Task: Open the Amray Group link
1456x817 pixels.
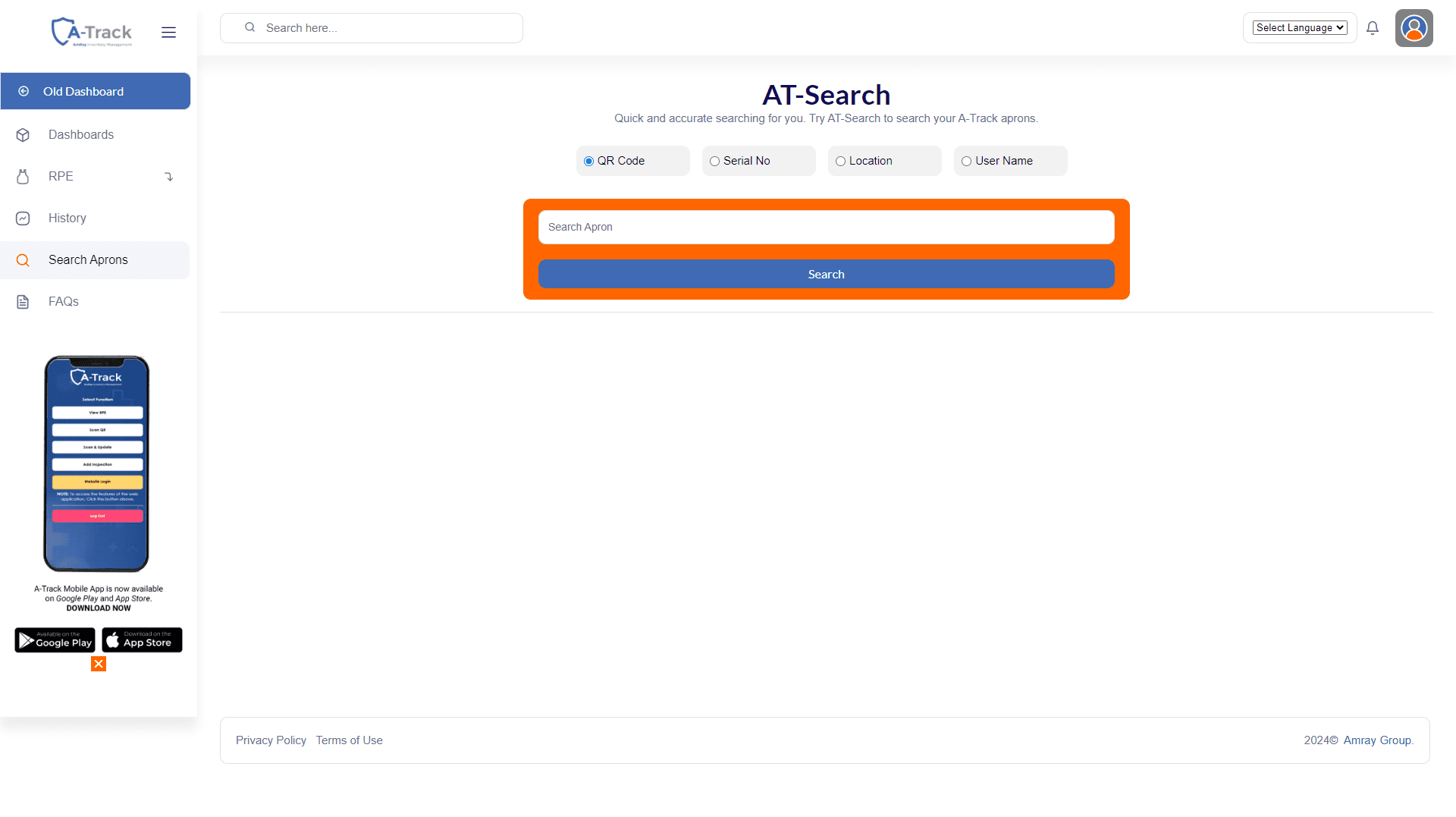Action: click(1377, 740)
